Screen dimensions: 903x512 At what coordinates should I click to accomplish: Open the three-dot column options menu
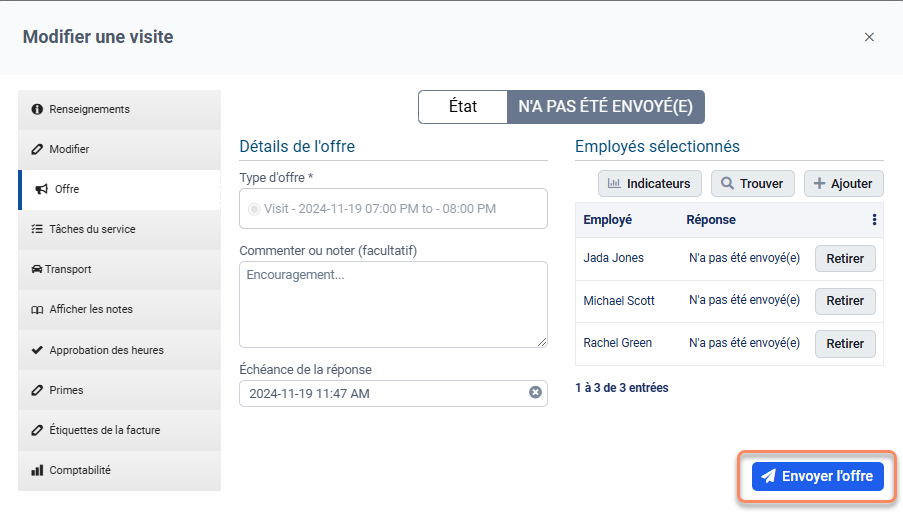(874, 220)
